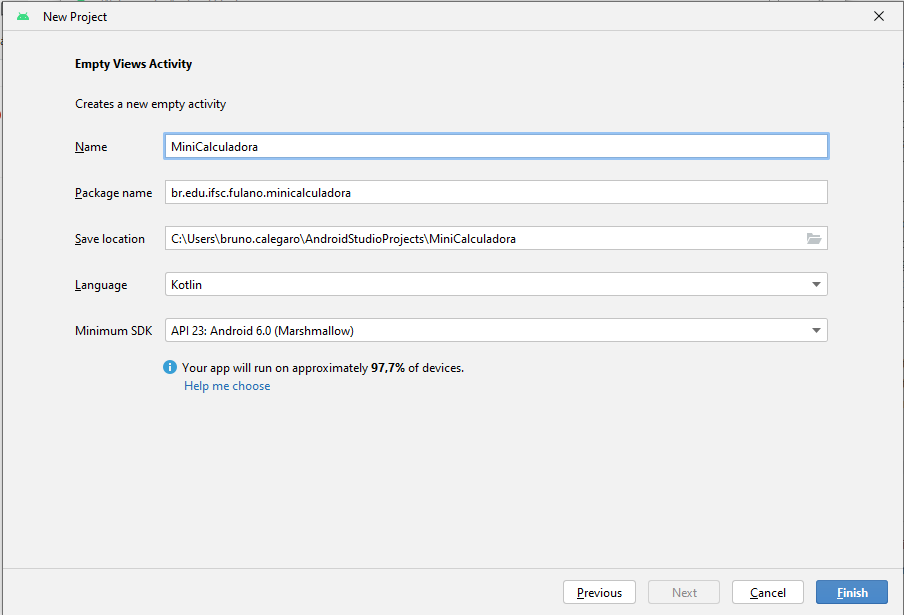Image resolution: width=904 pixels, height=615 pixels.
Task: Browse for save location folder icon
Action: [x=814, y=239]
